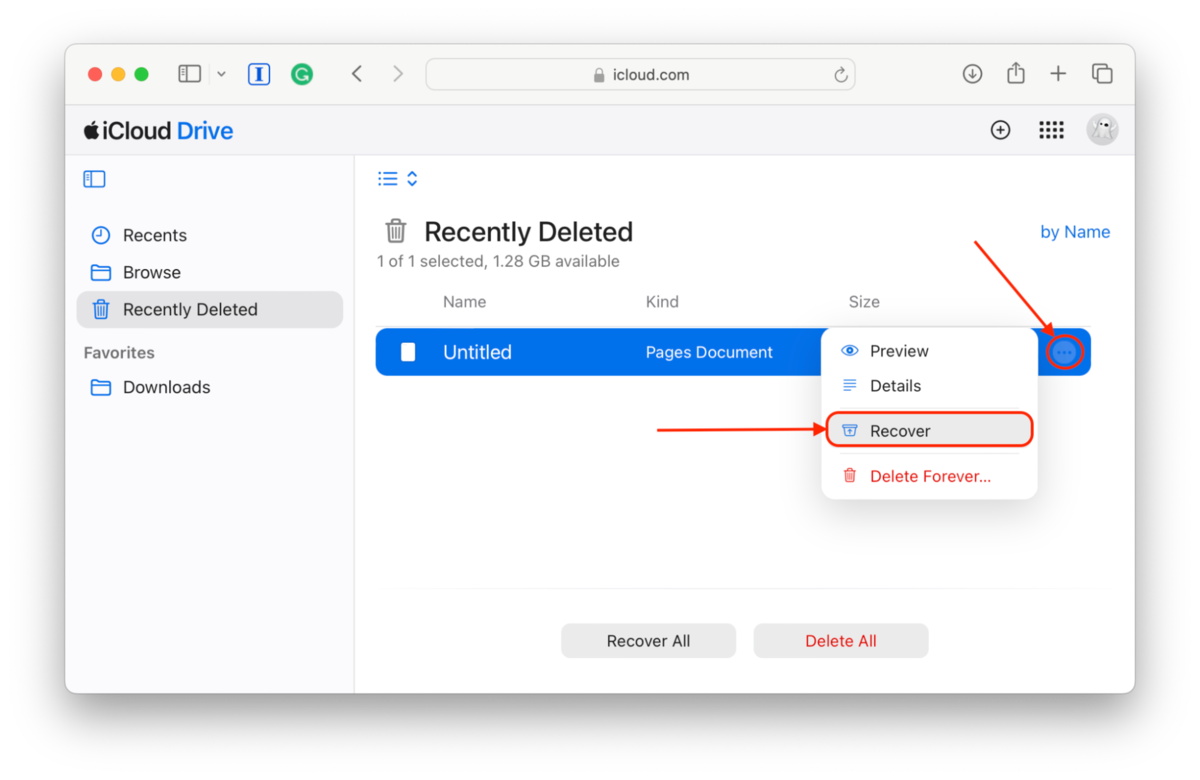
Task: Open the Safari share menu
Action: 1016,73
